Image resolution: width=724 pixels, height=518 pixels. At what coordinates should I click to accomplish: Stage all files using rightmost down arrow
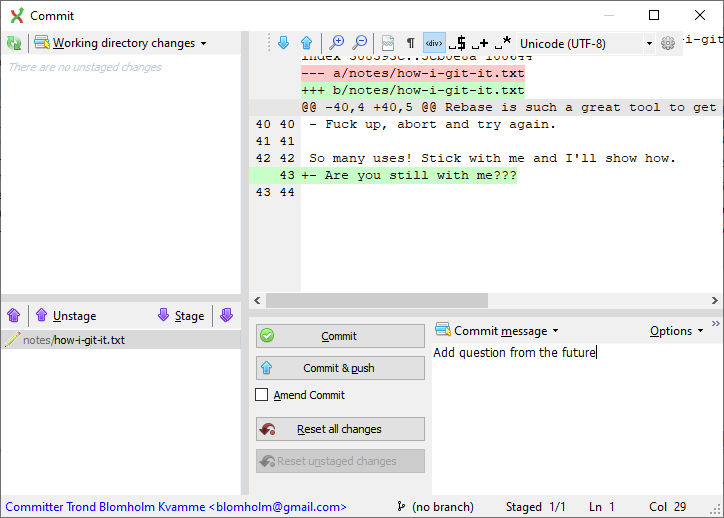click(x=226, y=316)
